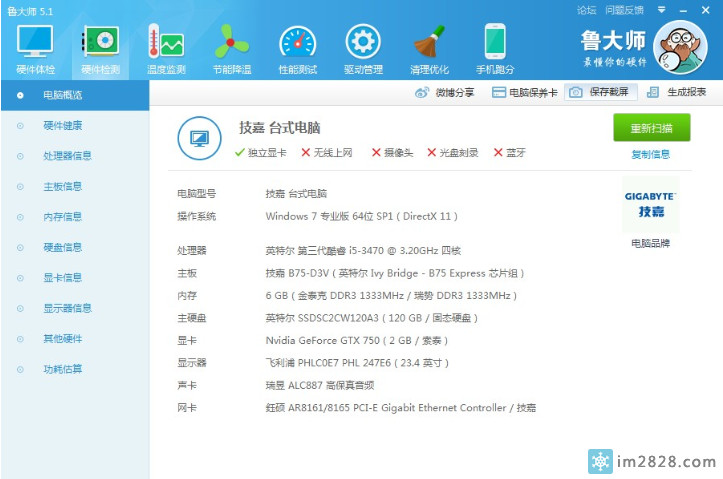Go to 显卡信息 in the sidebar
The height and width of the screenshot is (479, 723).
(x=62, y=277)
